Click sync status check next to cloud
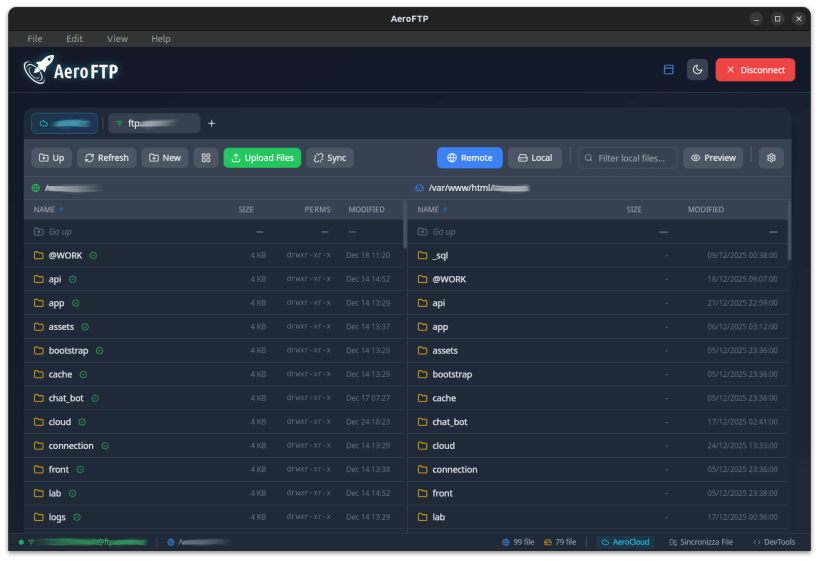The image size is (819, 561). [82, 422]
